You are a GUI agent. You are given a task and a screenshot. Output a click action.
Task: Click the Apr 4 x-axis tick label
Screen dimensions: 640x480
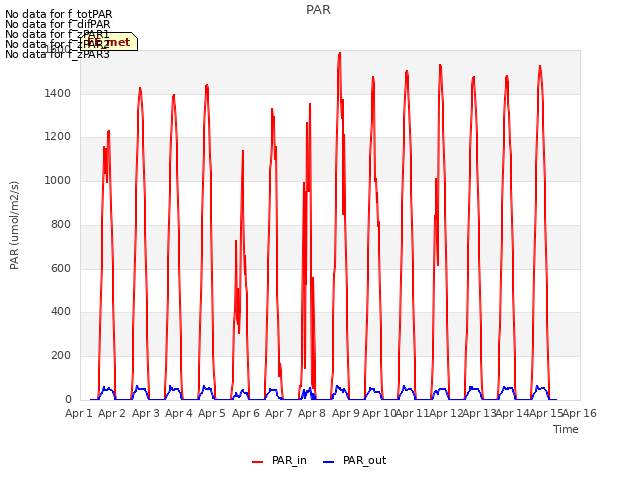pyautogui.click(x=179, y=413)
